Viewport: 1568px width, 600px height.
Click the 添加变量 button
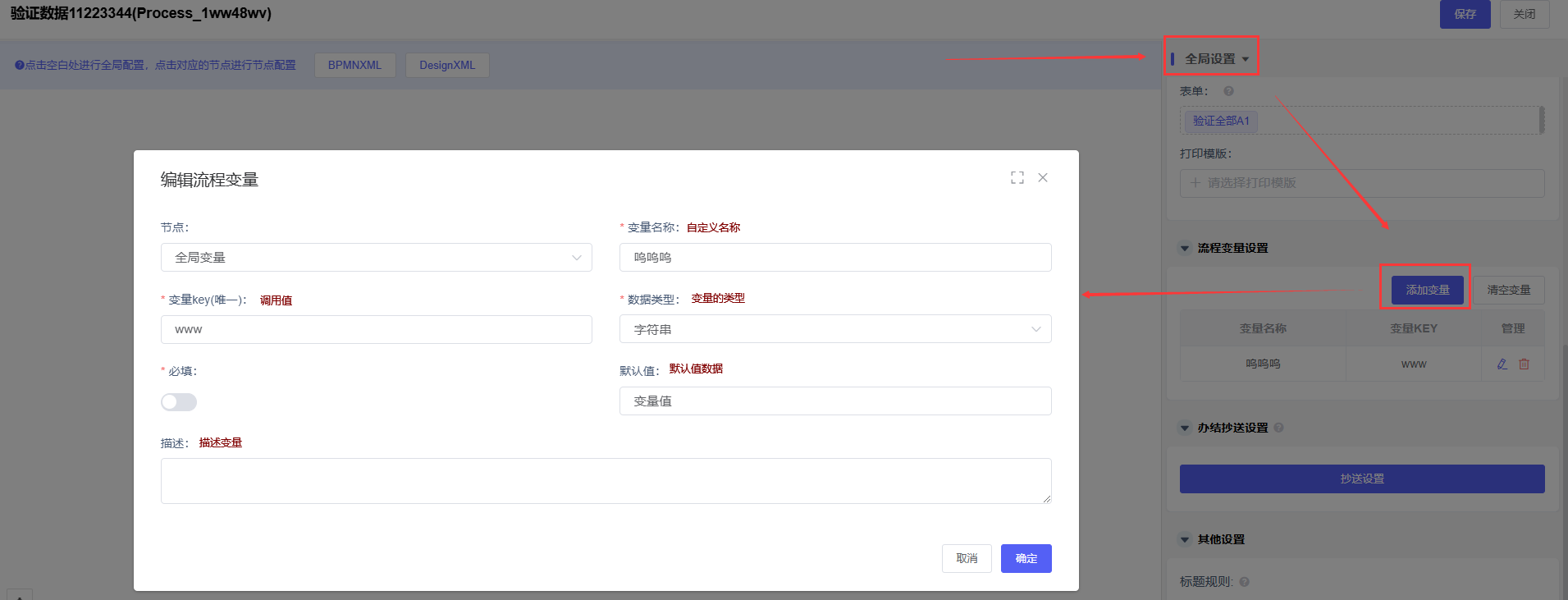pos(1427,290)
